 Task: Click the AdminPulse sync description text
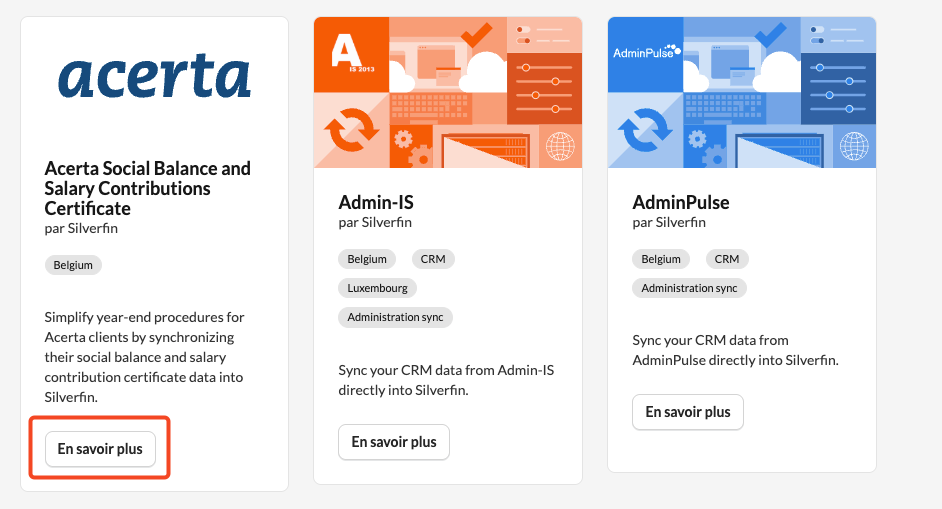coord(735,350)
